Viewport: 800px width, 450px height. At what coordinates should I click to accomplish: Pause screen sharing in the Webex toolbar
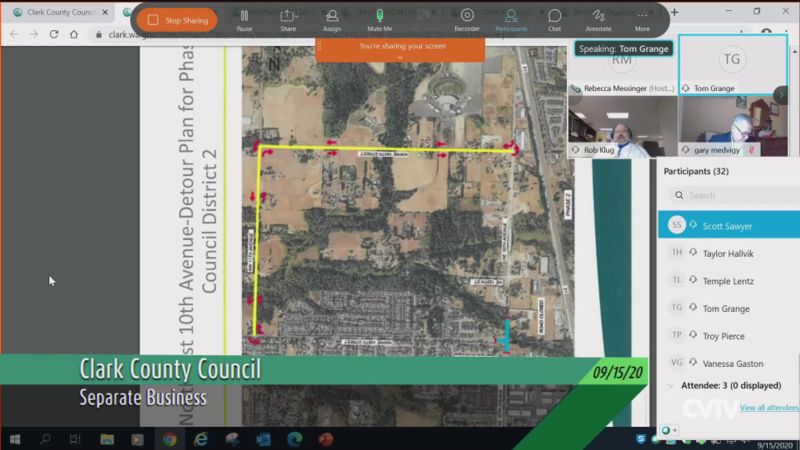coord(244,19)
